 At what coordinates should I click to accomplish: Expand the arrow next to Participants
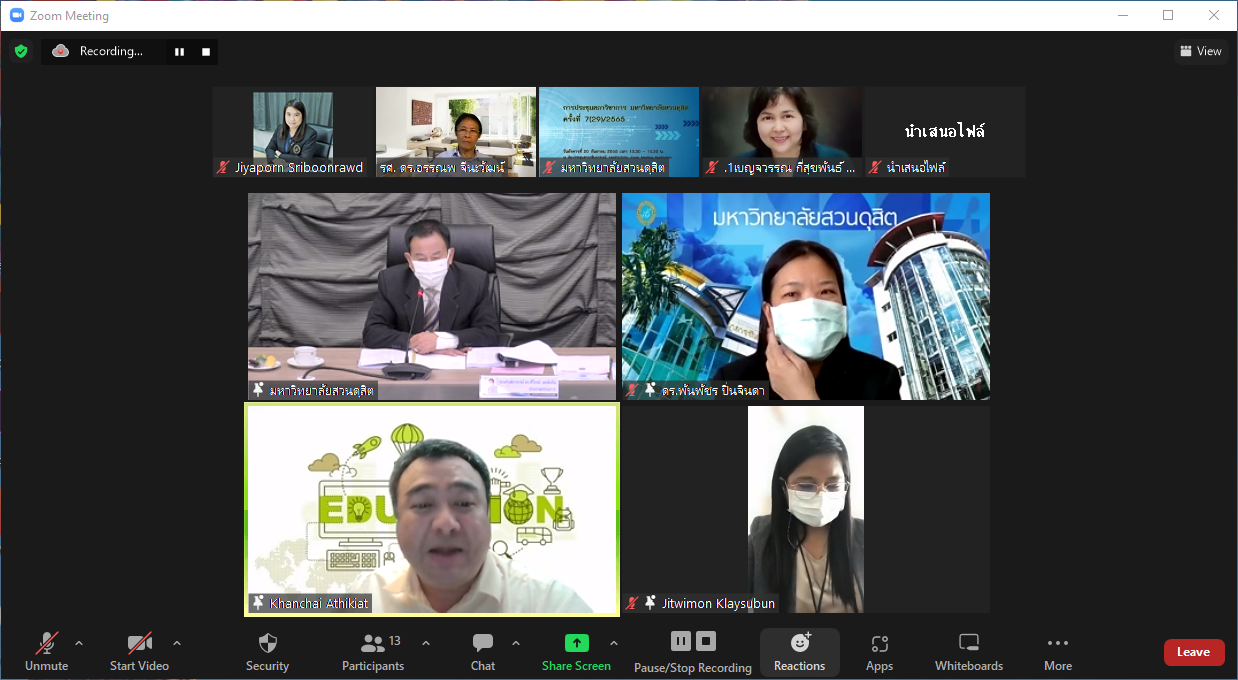click(x=426, y=643)
